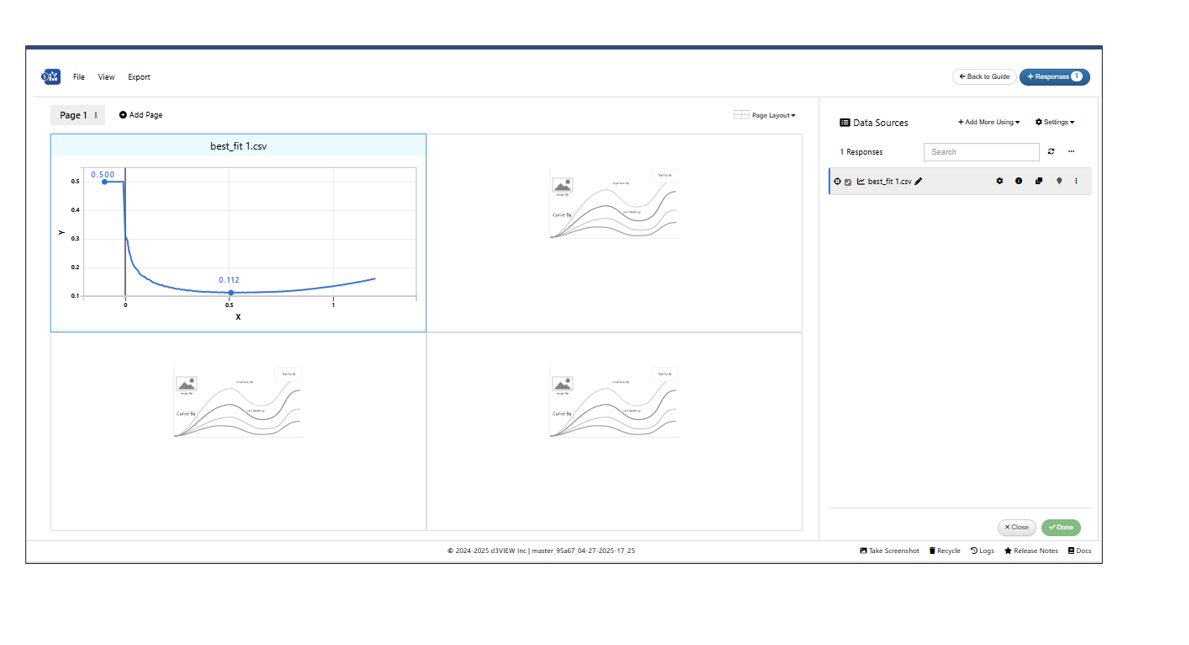Refresh the responses list

(1051, 152)
